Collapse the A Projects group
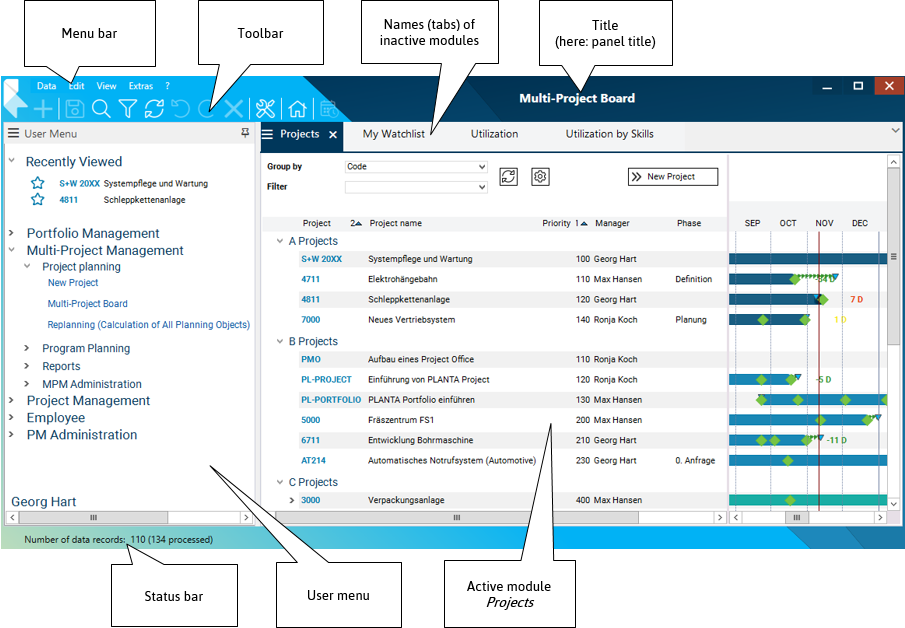 280,241
